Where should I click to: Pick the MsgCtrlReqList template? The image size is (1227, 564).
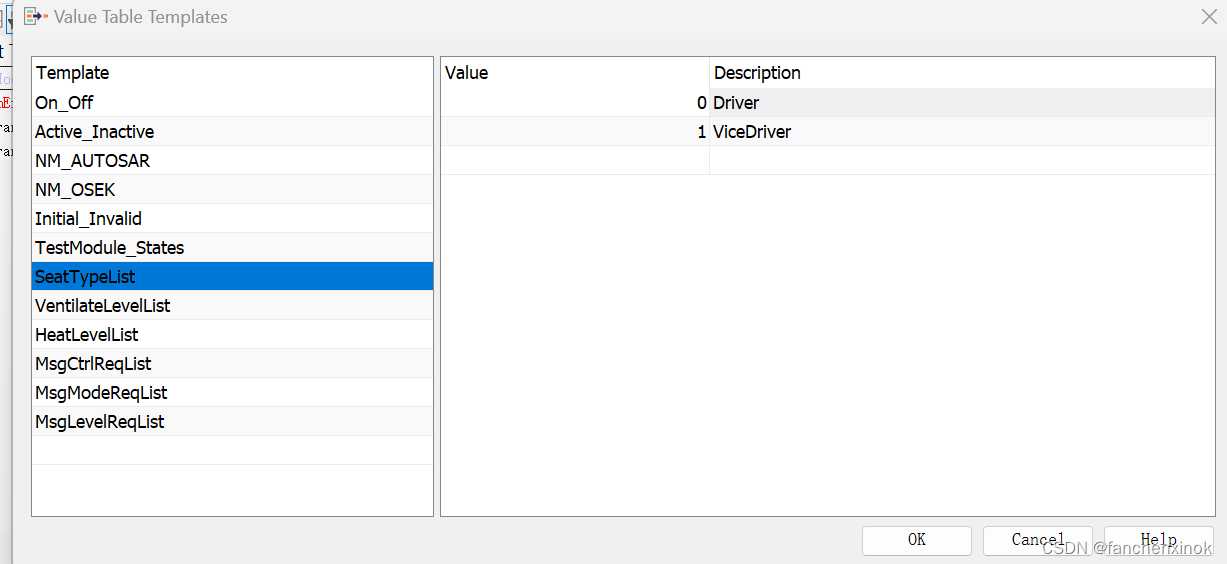click(233, 363)
